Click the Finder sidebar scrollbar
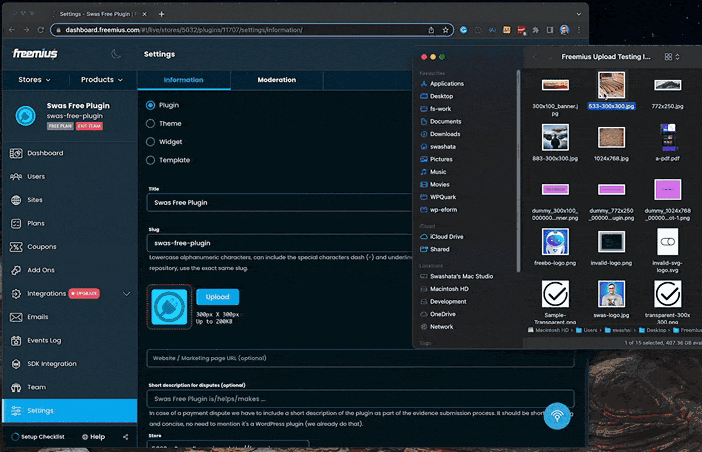 click(518, 170)
